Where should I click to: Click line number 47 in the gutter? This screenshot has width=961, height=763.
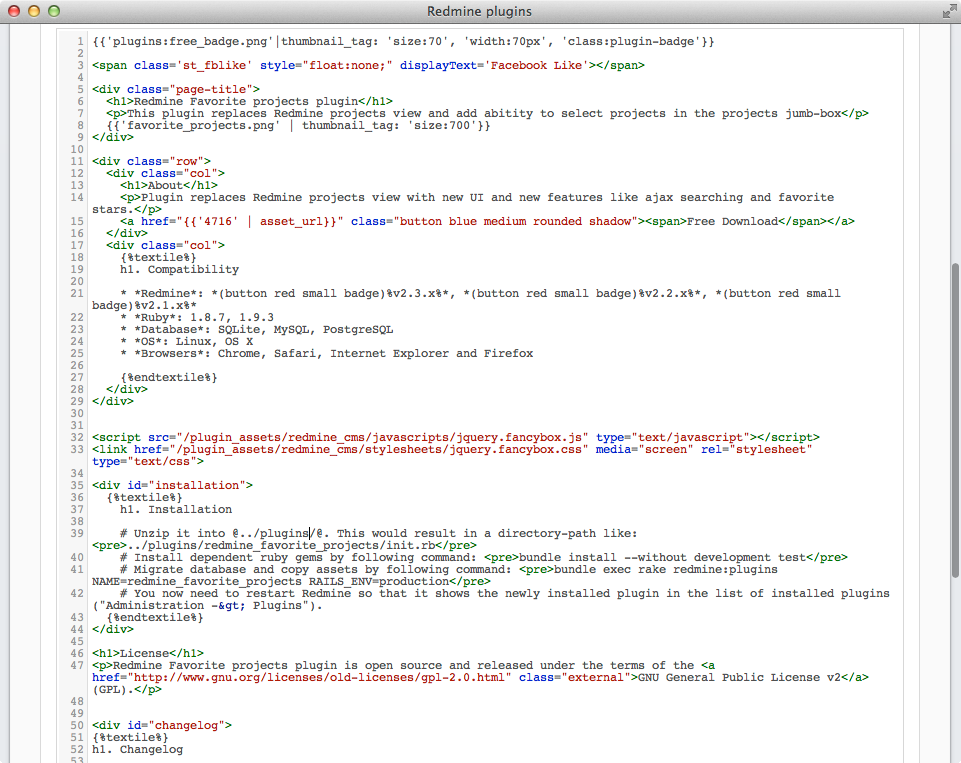click(x=77, y=665)
